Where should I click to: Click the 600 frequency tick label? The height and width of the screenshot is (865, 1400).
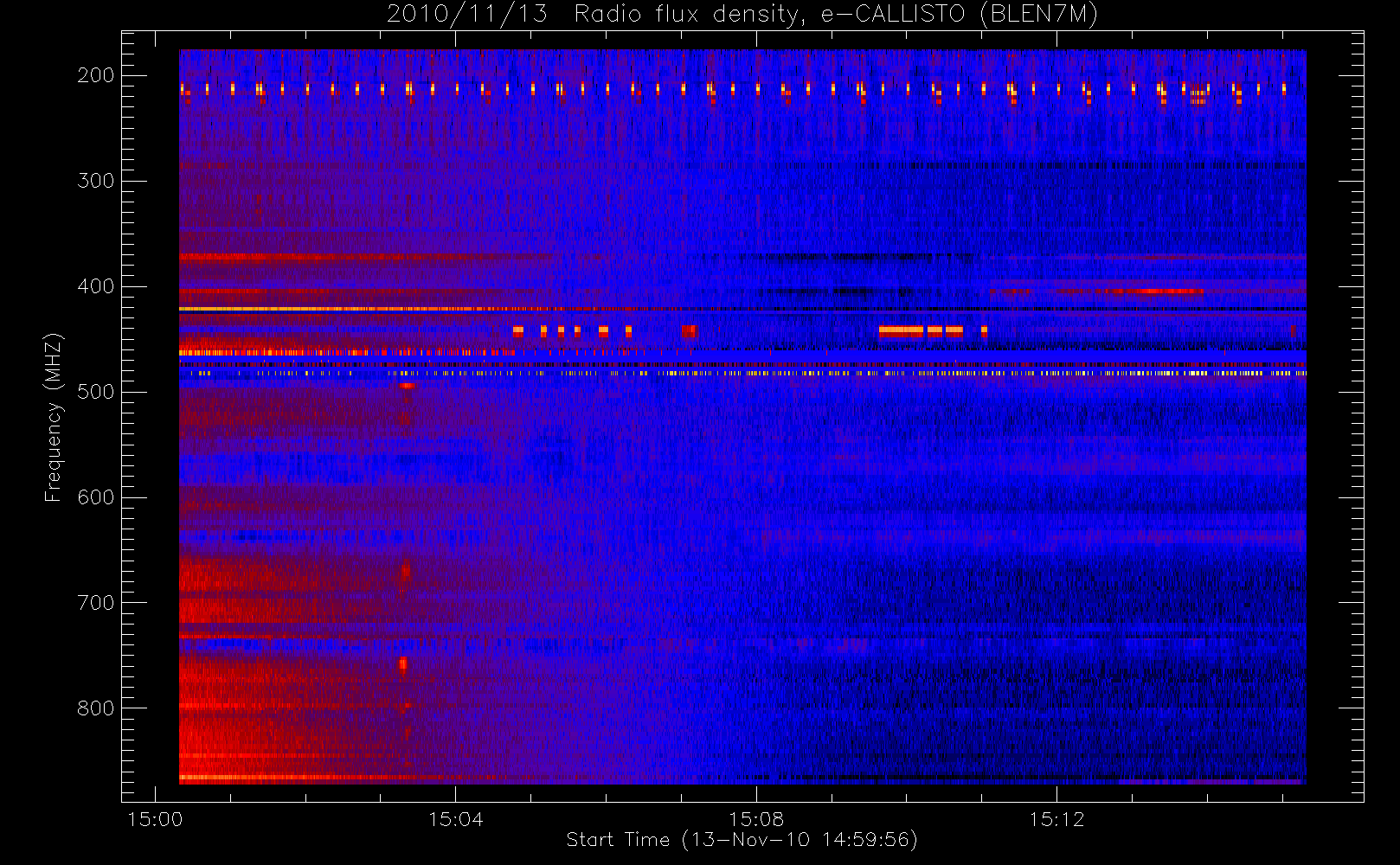click(95, 497)
